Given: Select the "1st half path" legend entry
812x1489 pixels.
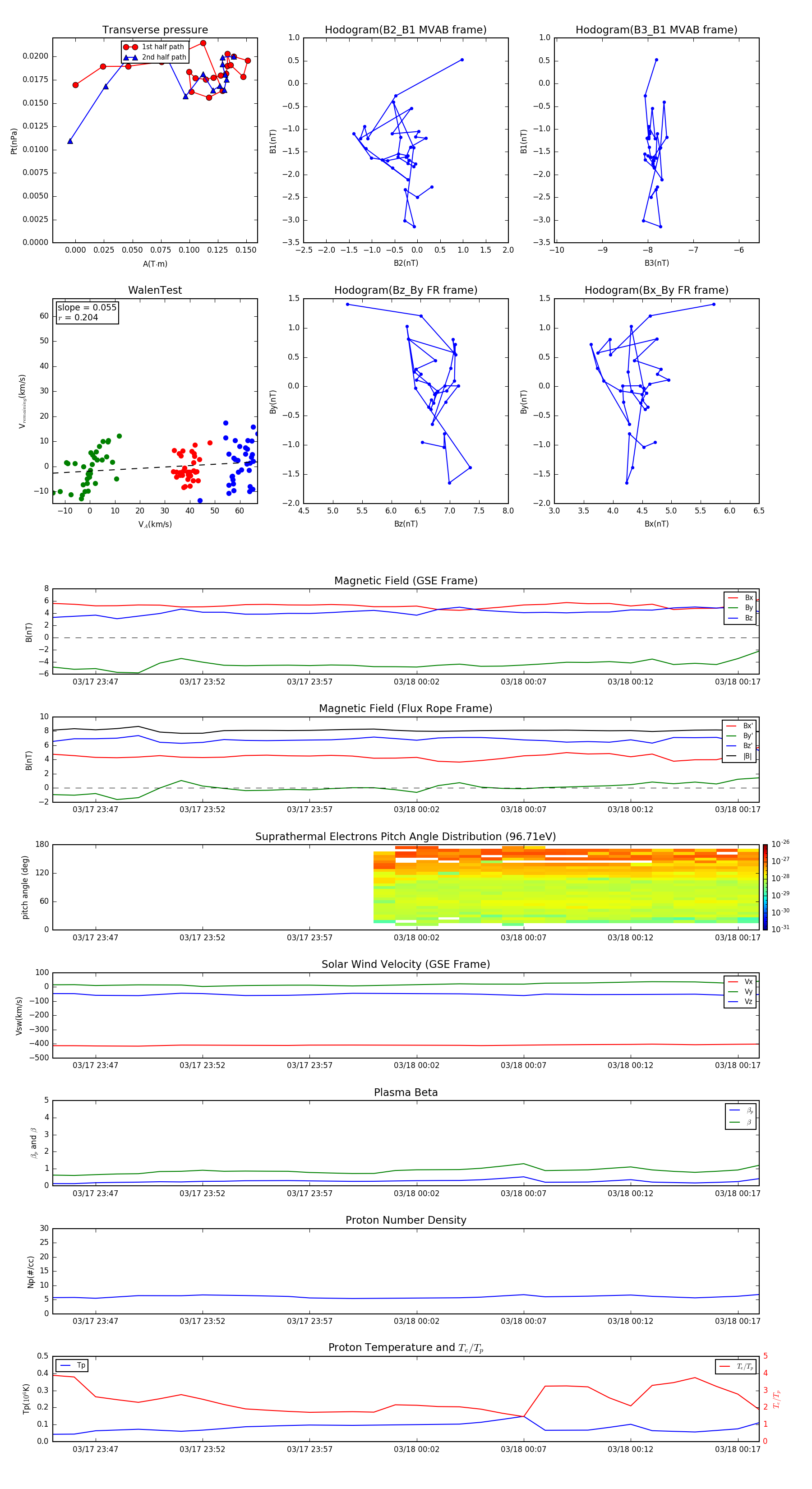Looking at the screenshot, I should (155, 47).
